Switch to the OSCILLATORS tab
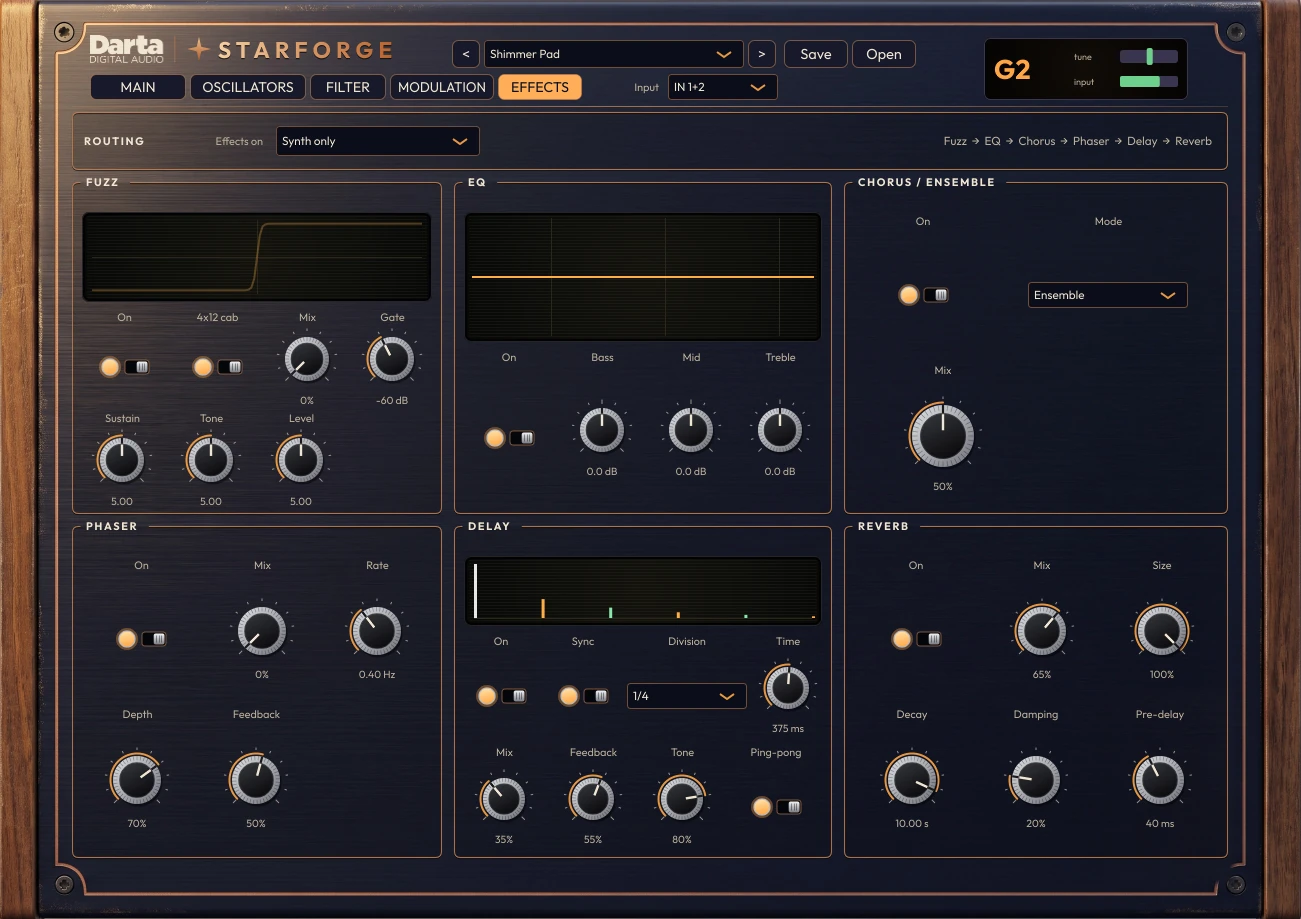 (248, 87)
